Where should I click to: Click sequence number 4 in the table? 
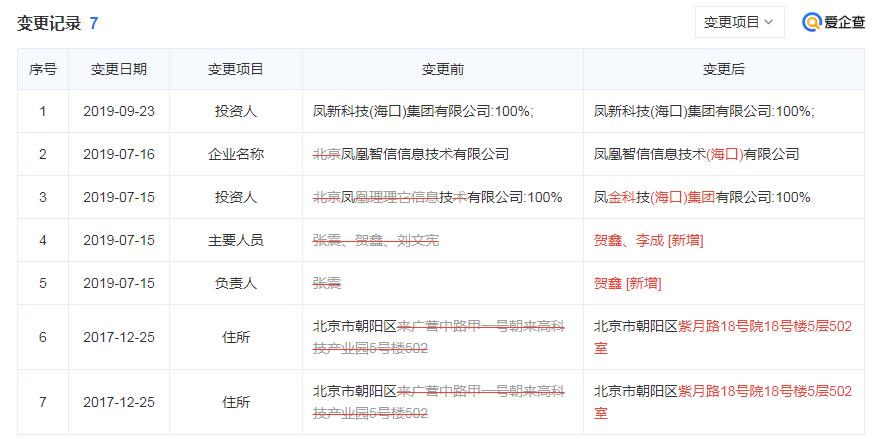tap(43, 240)
